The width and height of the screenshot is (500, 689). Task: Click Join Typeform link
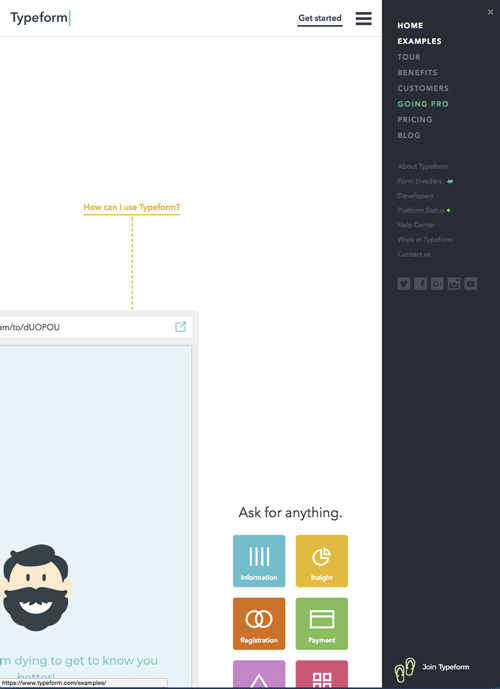pyautogui.click(x=446, y=667)
